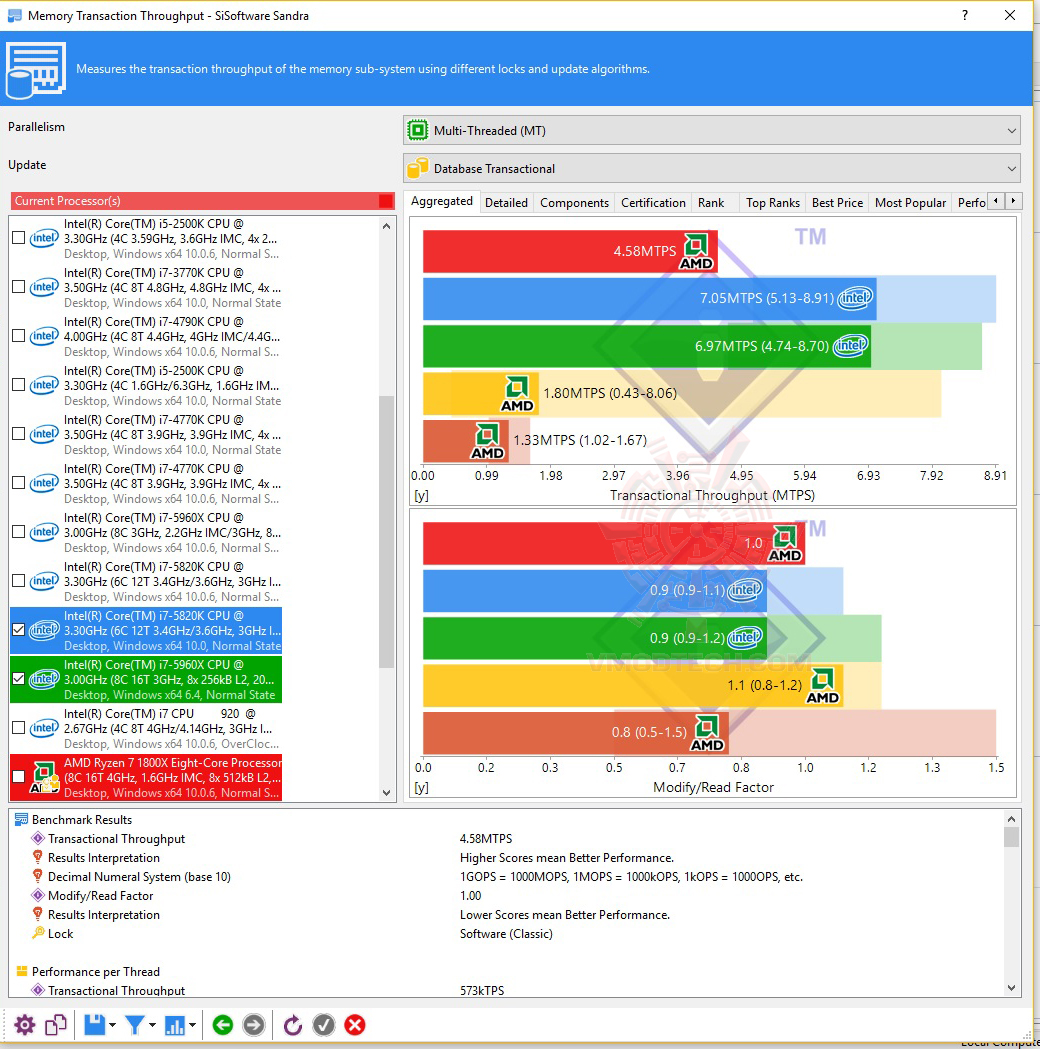Check the Core i7-5960X 8C 3GHz 2.2GHz IMC checkbox

[x=19, y=532]
